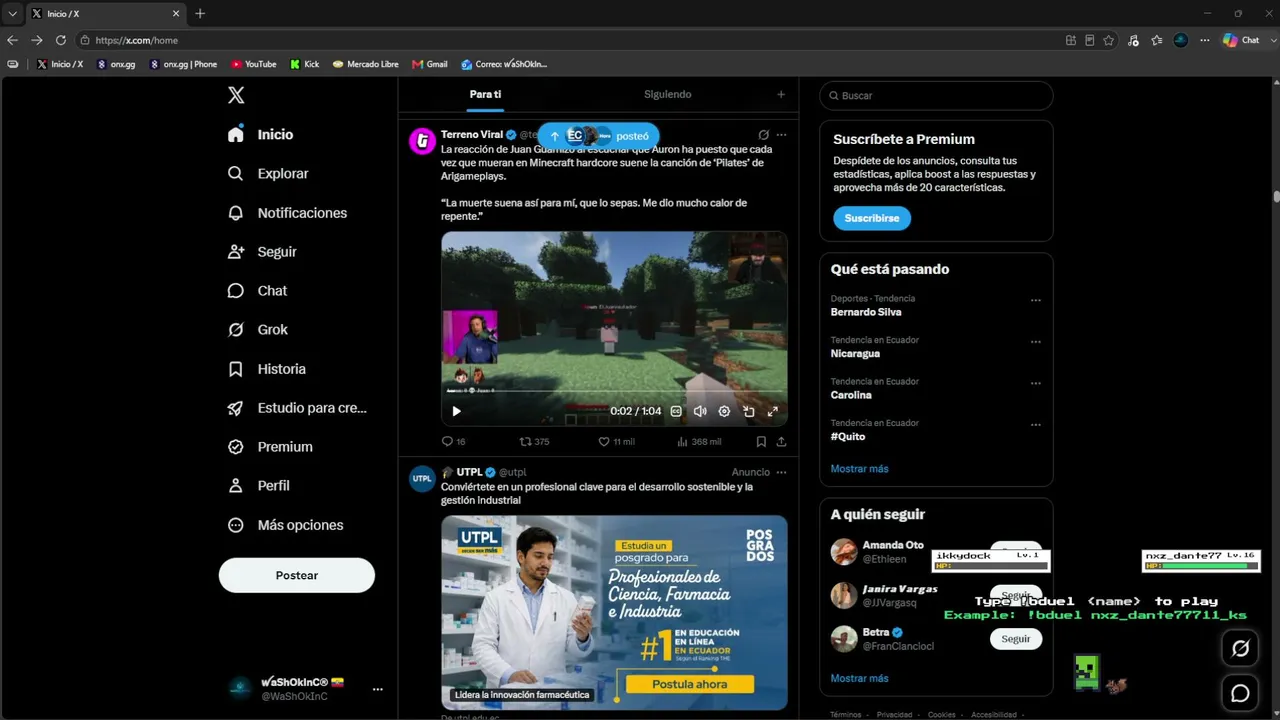Reply to the Terreno Viral post
Screen dimensions: 1280x720
coord(453,441)
